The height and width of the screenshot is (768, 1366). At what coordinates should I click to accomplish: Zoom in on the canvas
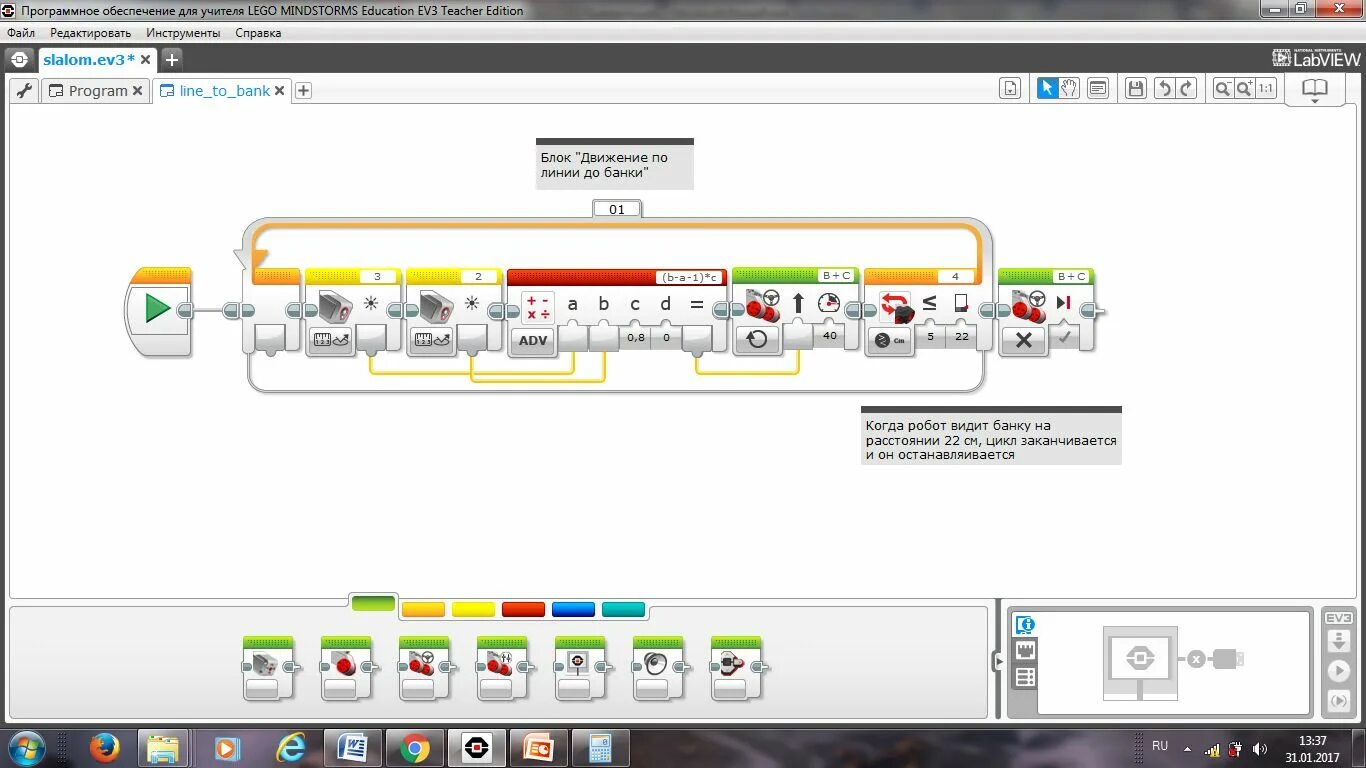[1244, 89]
